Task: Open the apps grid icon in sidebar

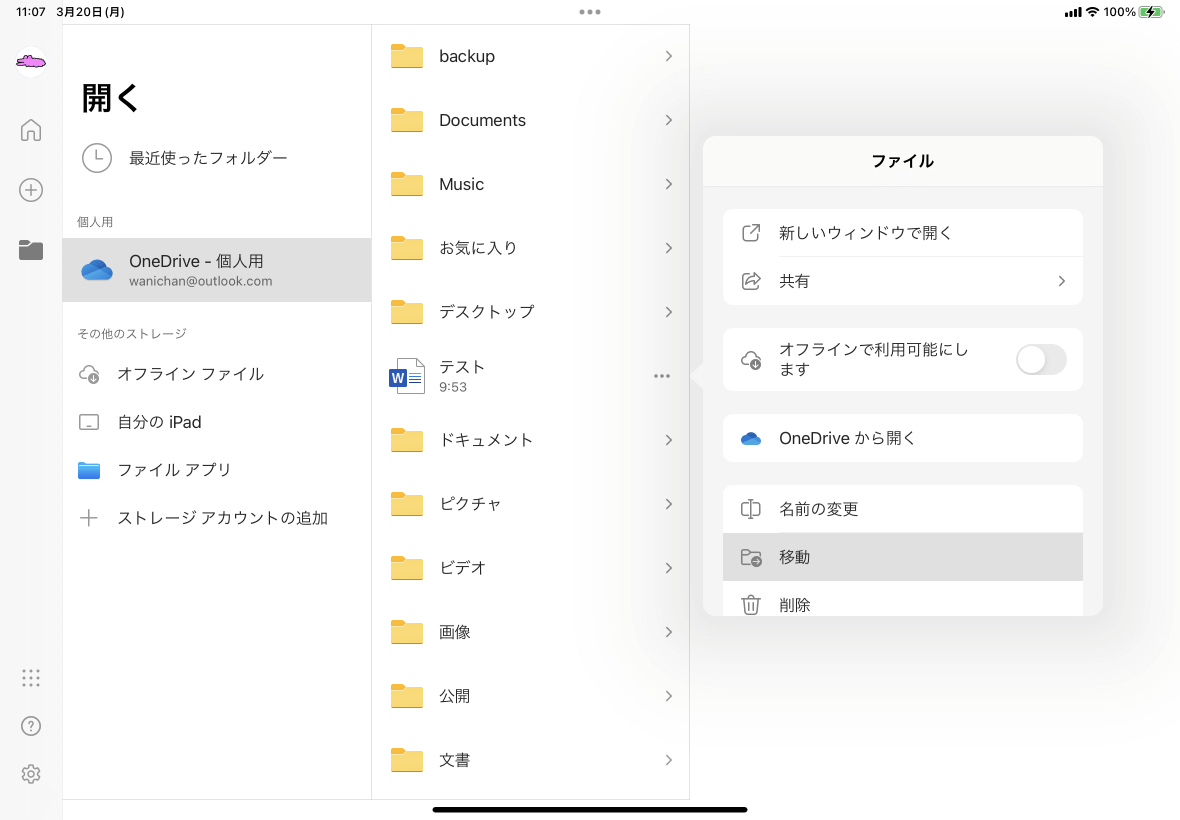Action: pos(31,678)
